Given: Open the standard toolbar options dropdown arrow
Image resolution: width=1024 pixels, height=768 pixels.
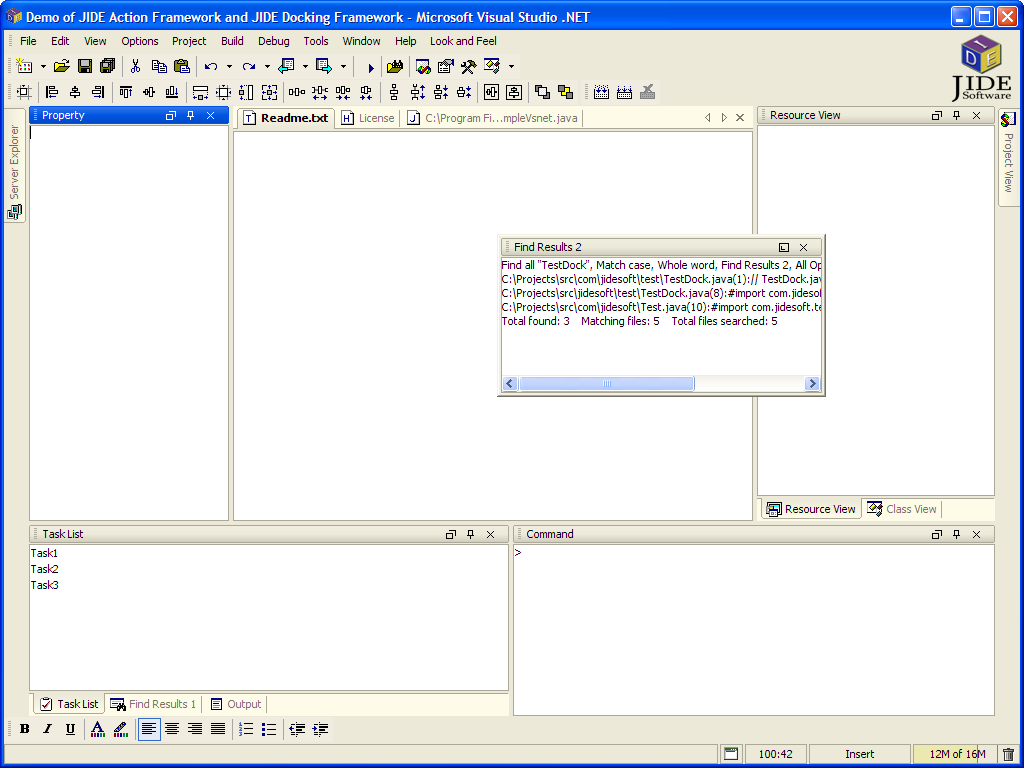Looking at the screenshot, I should click(511, 67).
